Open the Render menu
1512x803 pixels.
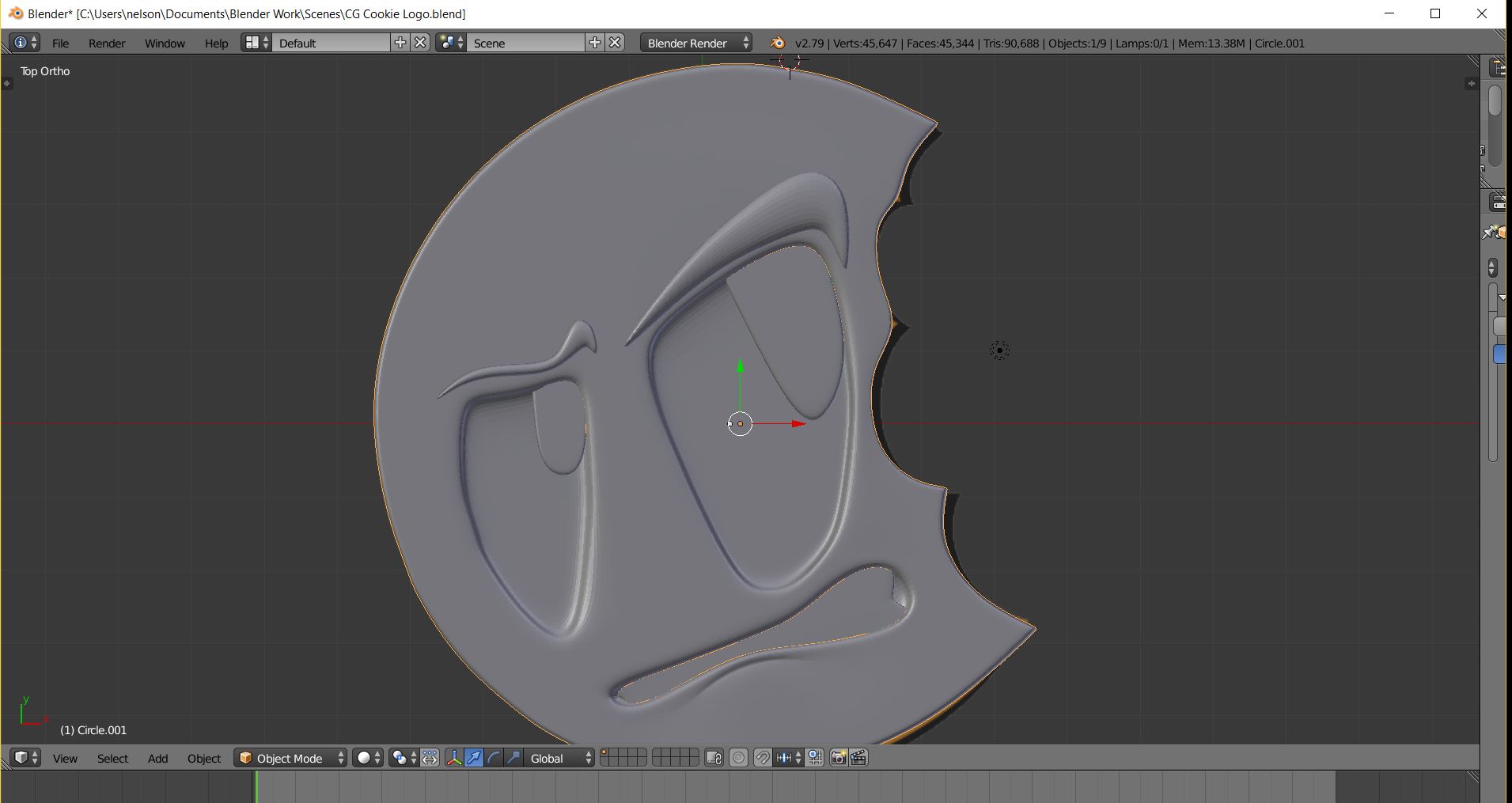107,44
